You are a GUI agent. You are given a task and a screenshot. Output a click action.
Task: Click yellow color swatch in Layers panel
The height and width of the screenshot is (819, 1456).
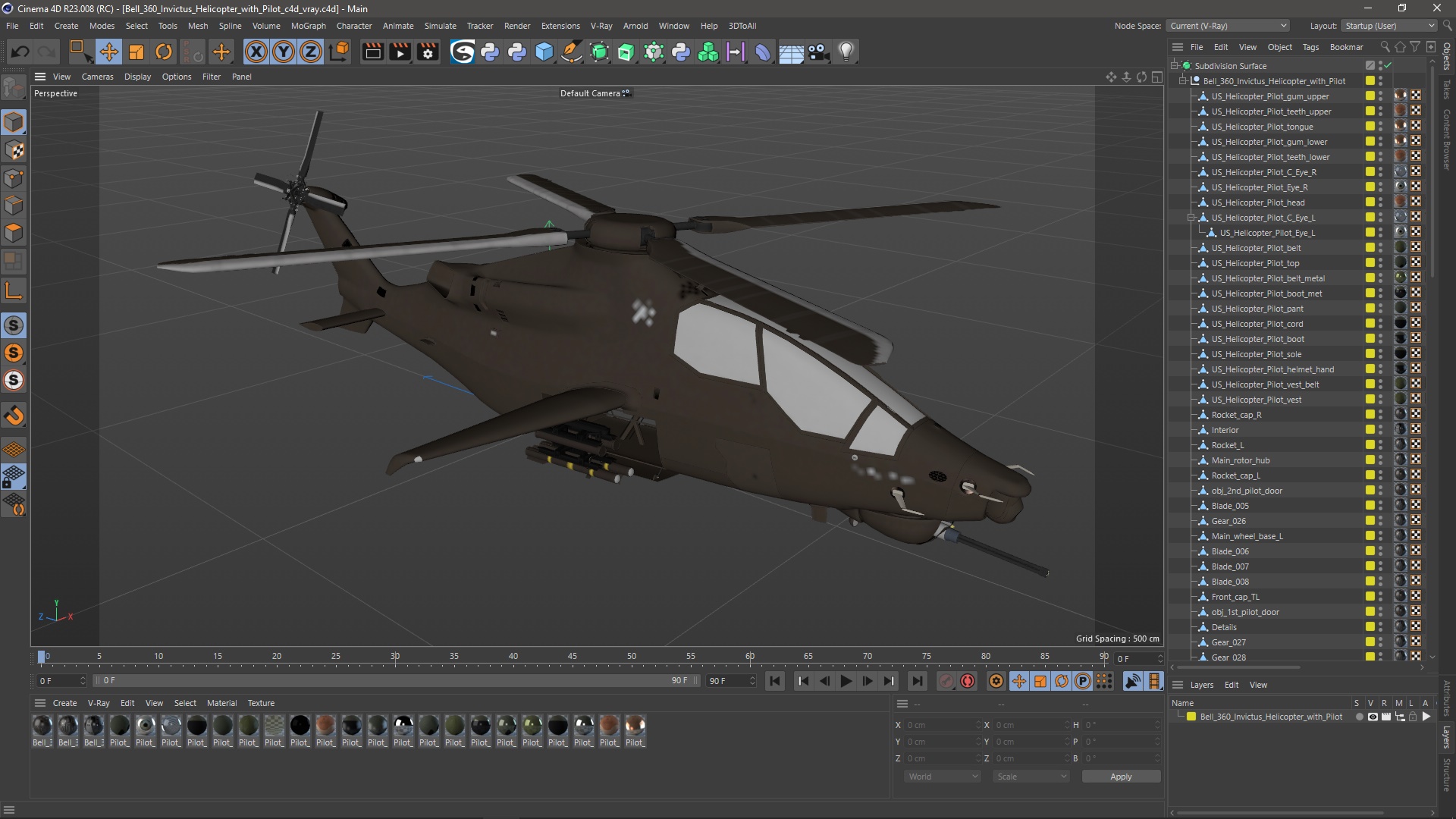click(1191, 717)
